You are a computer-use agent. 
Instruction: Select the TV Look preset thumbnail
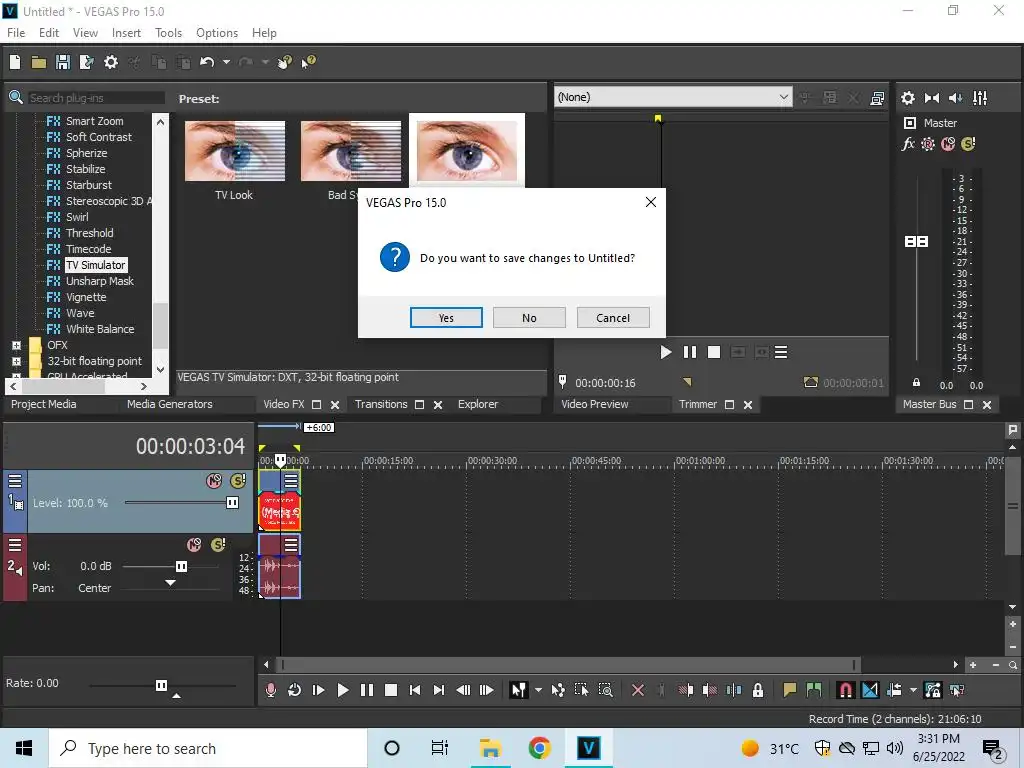[235, 151]
